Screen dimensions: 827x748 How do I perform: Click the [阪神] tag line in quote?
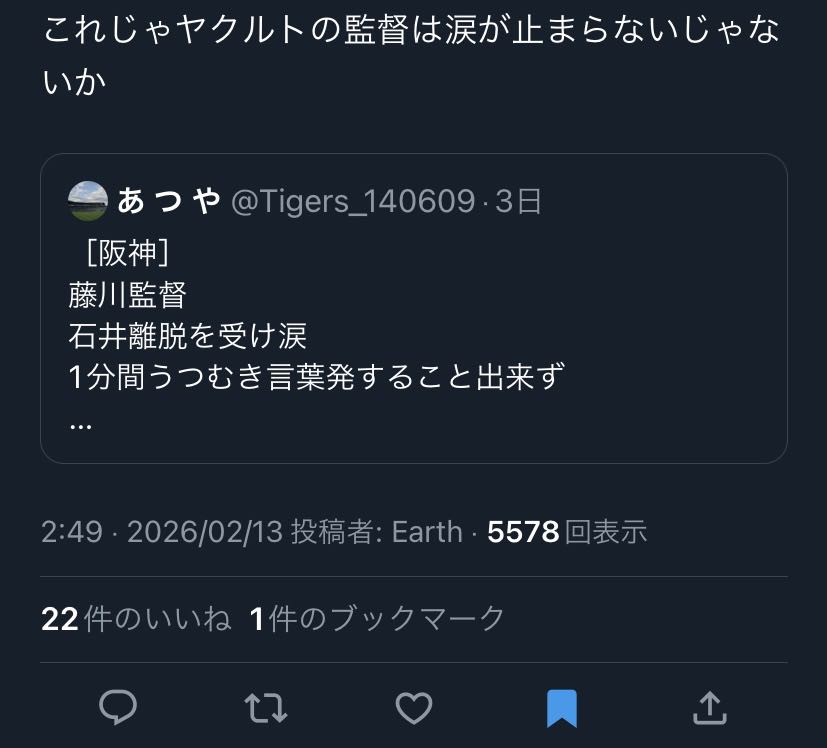pos(121,253)
